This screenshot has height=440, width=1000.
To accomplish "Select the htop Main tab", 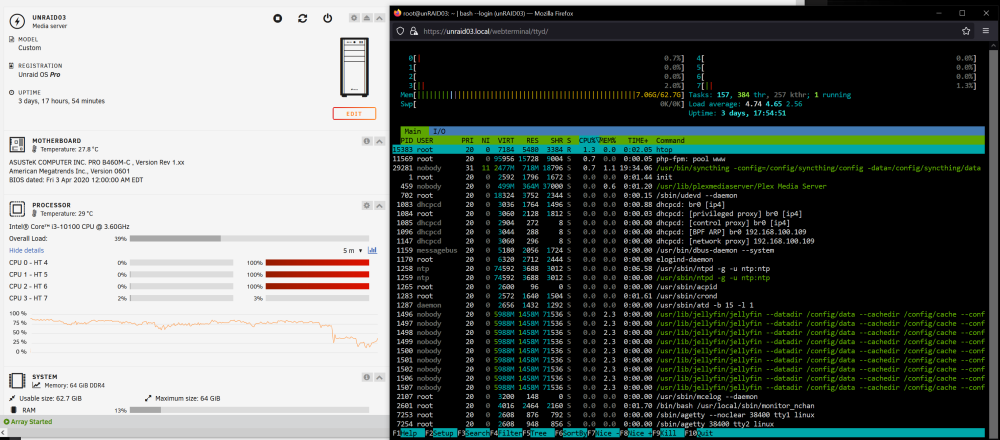I will 413,131.
